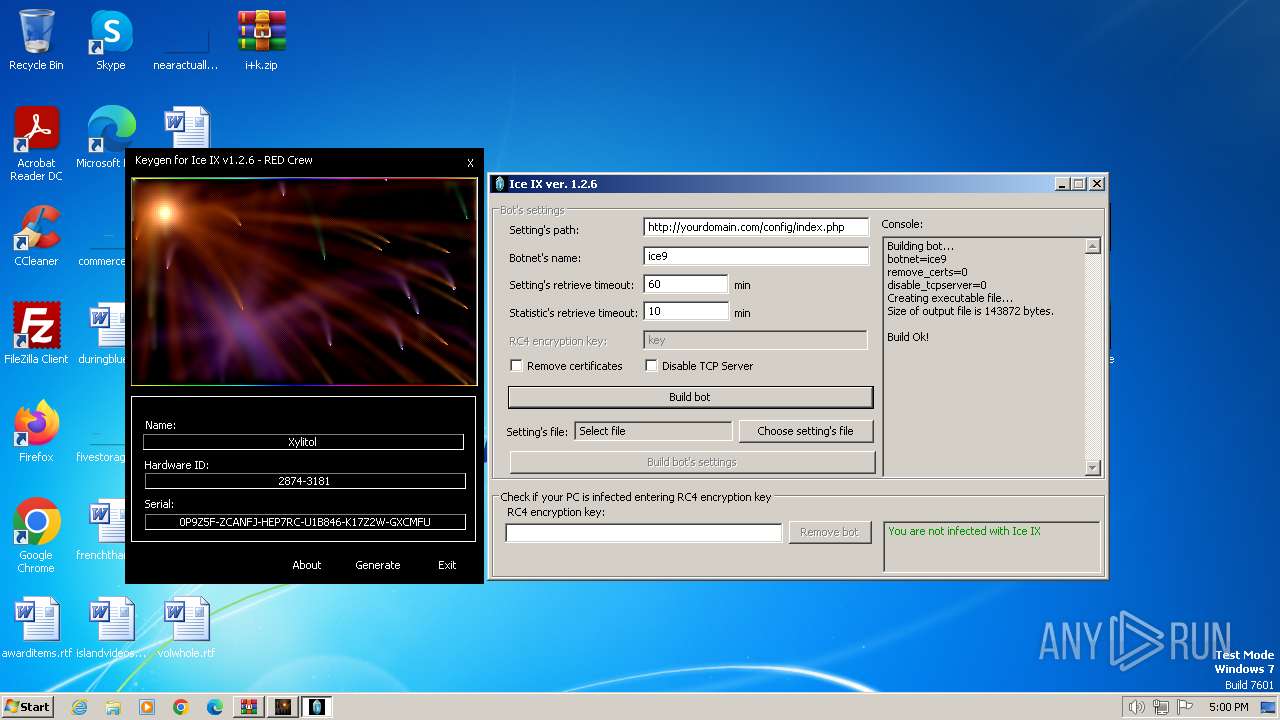Select the fivestorag desktop file
The image size is (1280, 720).
pyautogui.click(x=101, y=432)
